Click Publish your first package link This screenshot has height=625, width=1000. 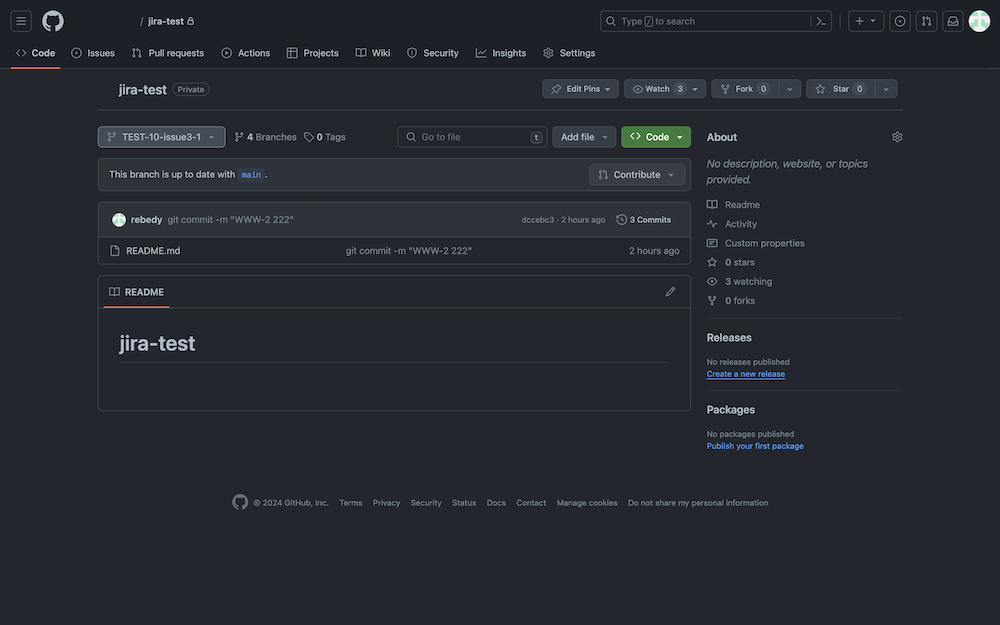755,446
